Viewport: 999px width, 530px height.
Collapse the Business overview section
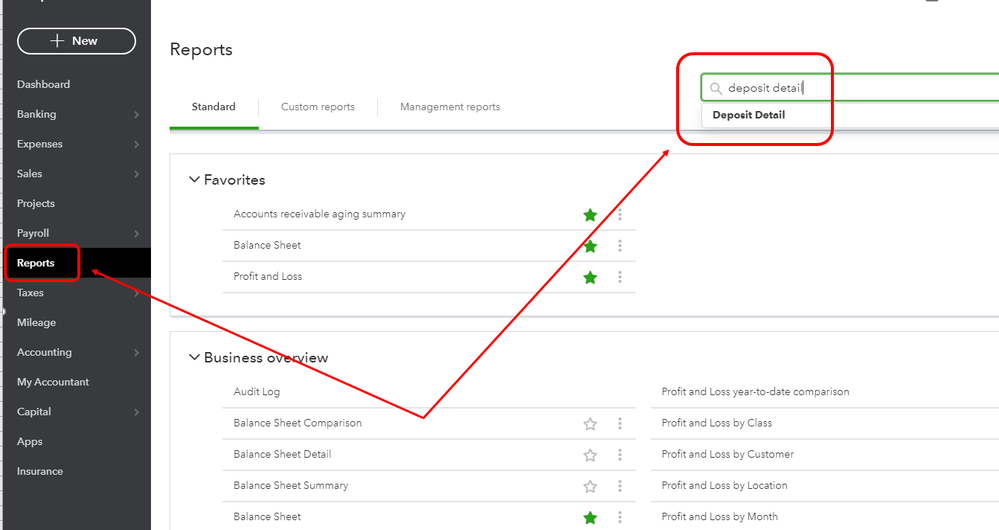194,357
